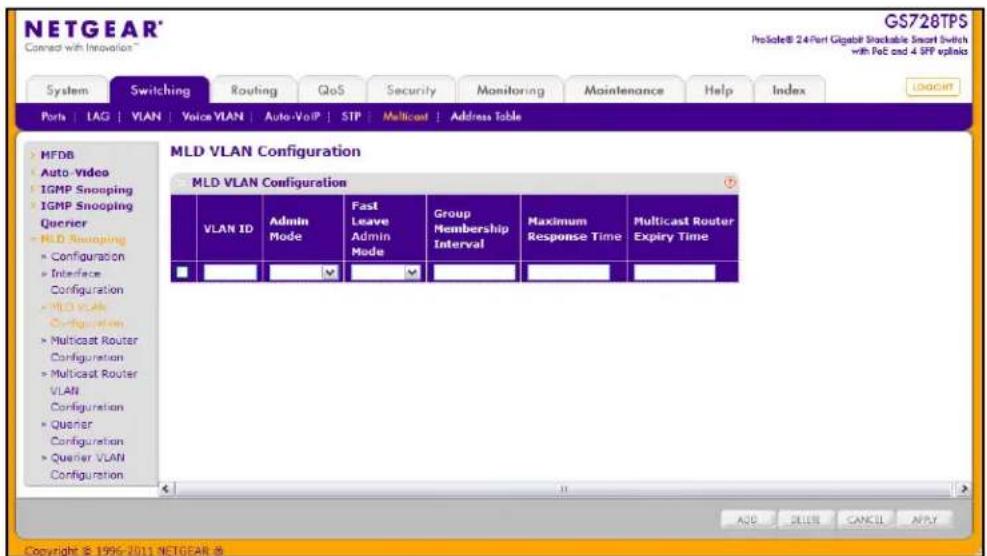987x556 pixels.
Task: Open MLD Snooping Configuration link
Action: click(87, 256)
